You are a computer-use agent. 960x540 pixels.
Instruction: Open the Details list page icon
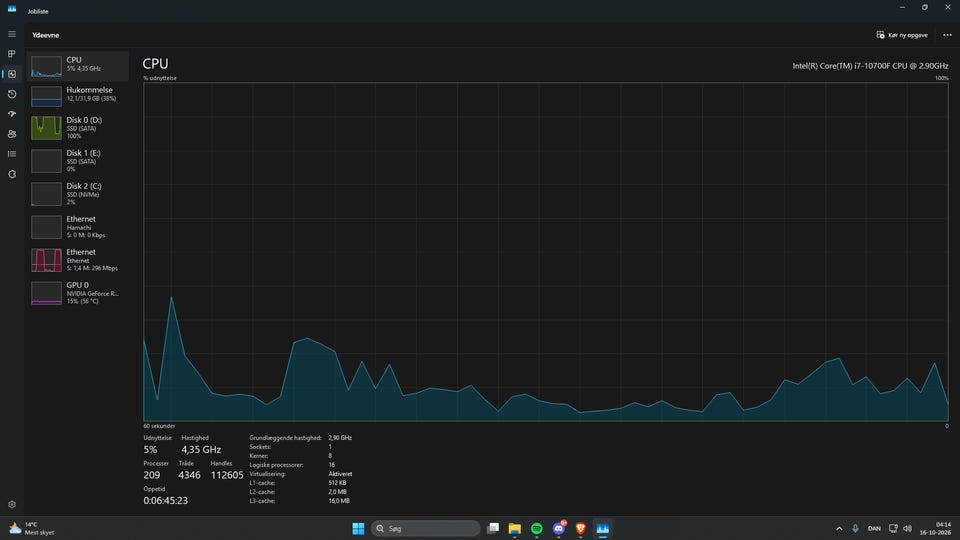click(x=12, y=154)
